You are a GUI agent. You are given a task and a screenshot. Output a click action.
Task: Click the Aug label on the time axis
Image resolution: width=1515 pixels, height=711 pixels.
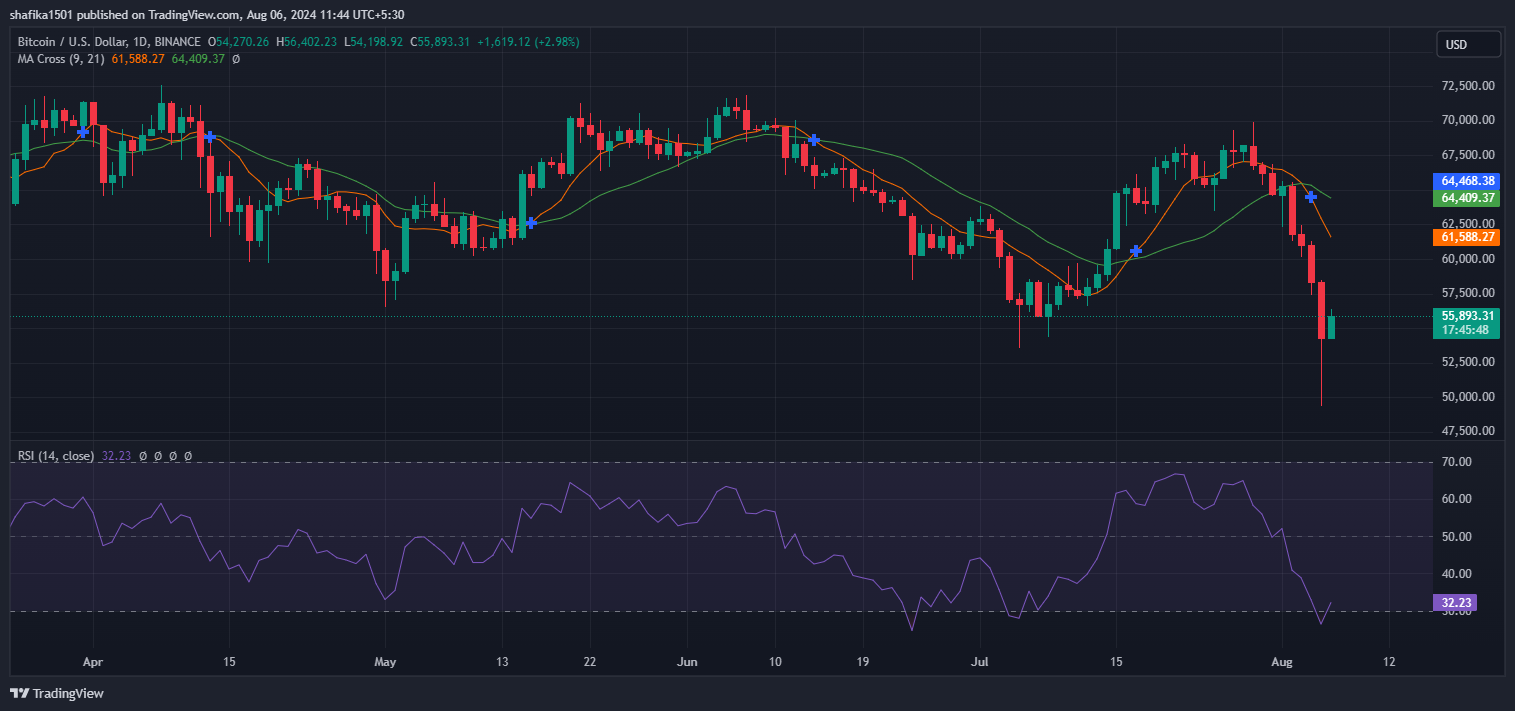coord(1282,662)
